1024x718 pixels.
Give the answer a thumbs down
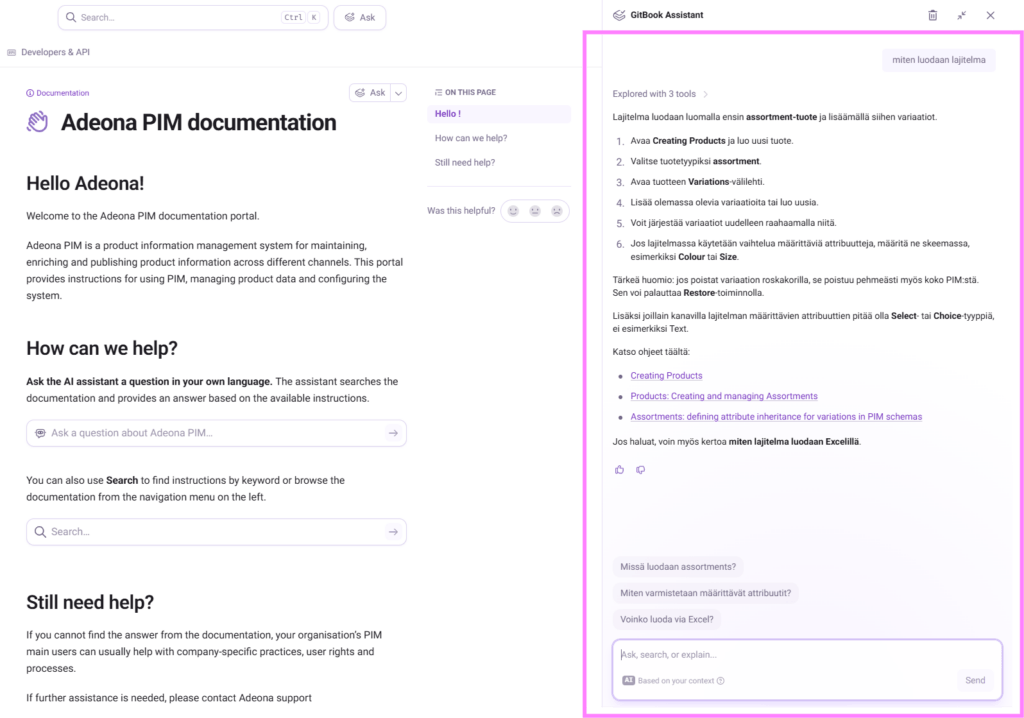(x=641, y=470)
